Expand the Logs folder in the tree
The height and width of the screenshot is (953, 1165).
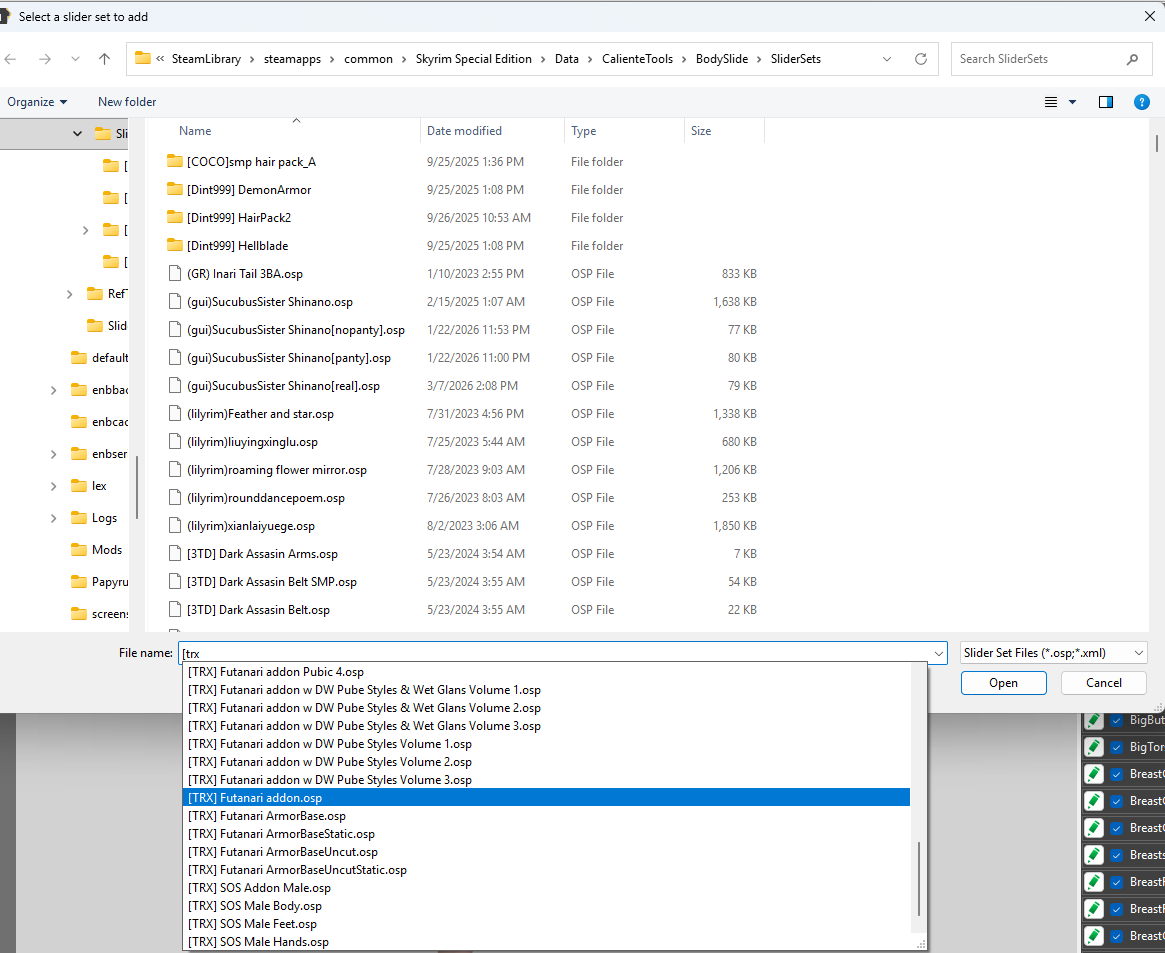(53, 518)
